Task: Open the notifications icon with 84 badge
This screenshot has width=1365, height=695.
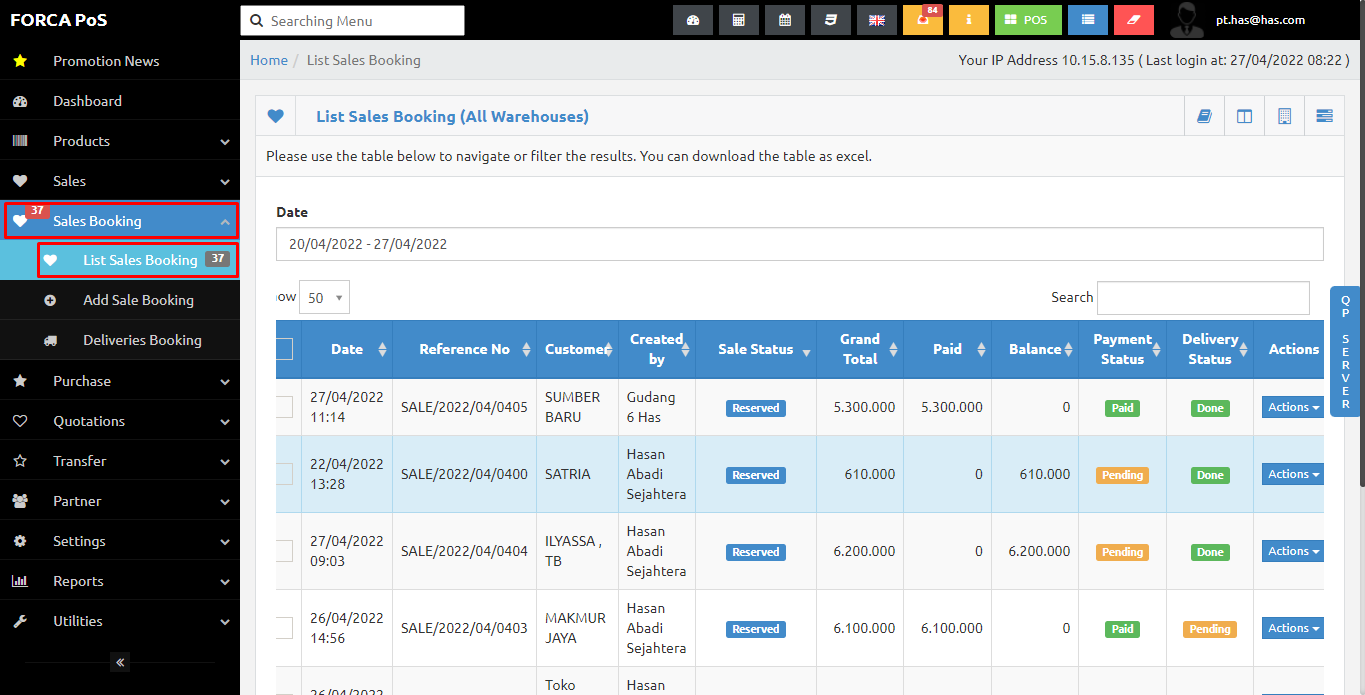Action: tap(922, 20)
